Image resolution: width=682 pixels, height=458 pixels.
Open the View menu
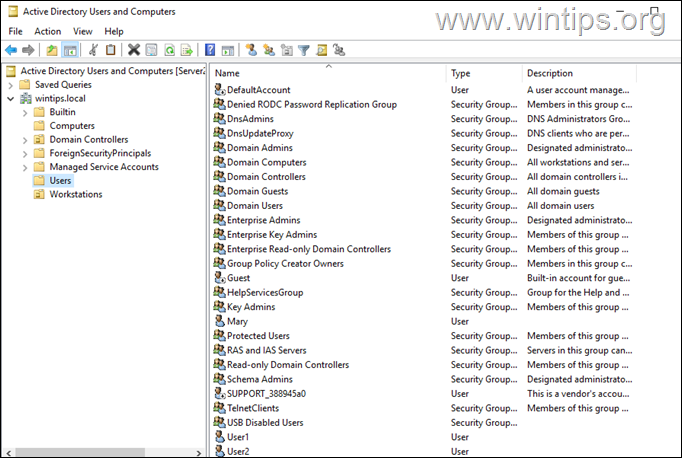pyautogui.click(x=82, y=31)
